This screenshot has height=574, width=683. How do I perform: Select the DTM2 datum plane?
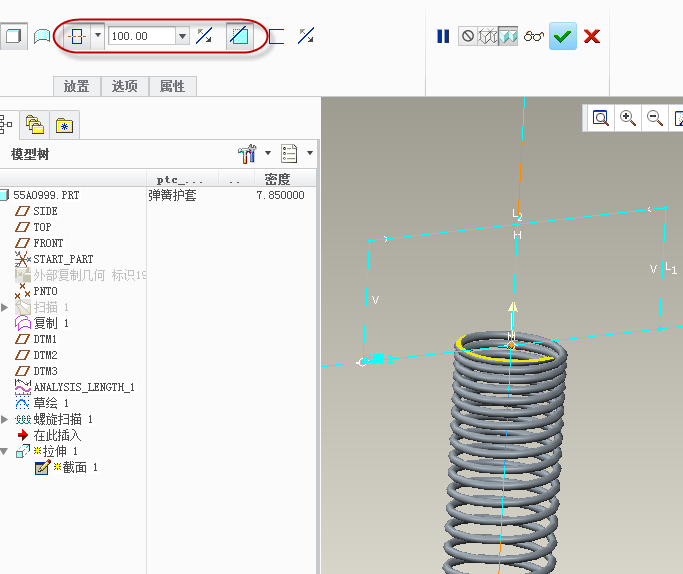45,355
